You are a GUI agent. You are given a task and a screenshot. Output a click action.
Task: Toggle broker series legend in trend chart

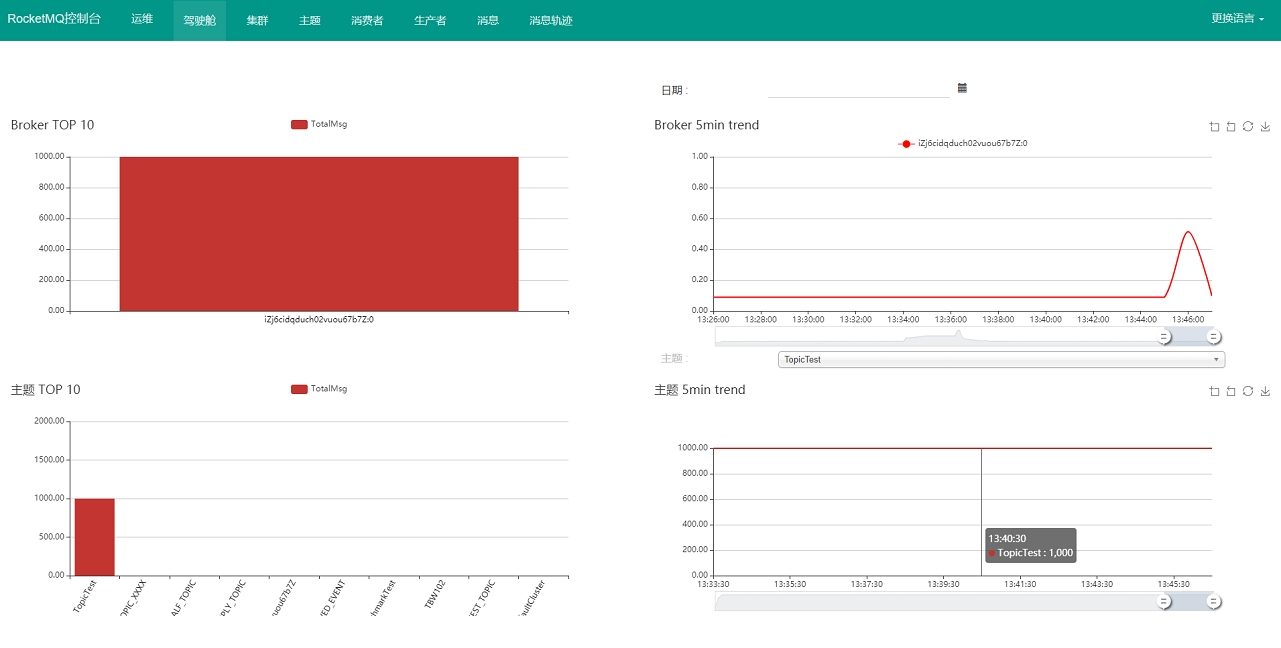962,144
